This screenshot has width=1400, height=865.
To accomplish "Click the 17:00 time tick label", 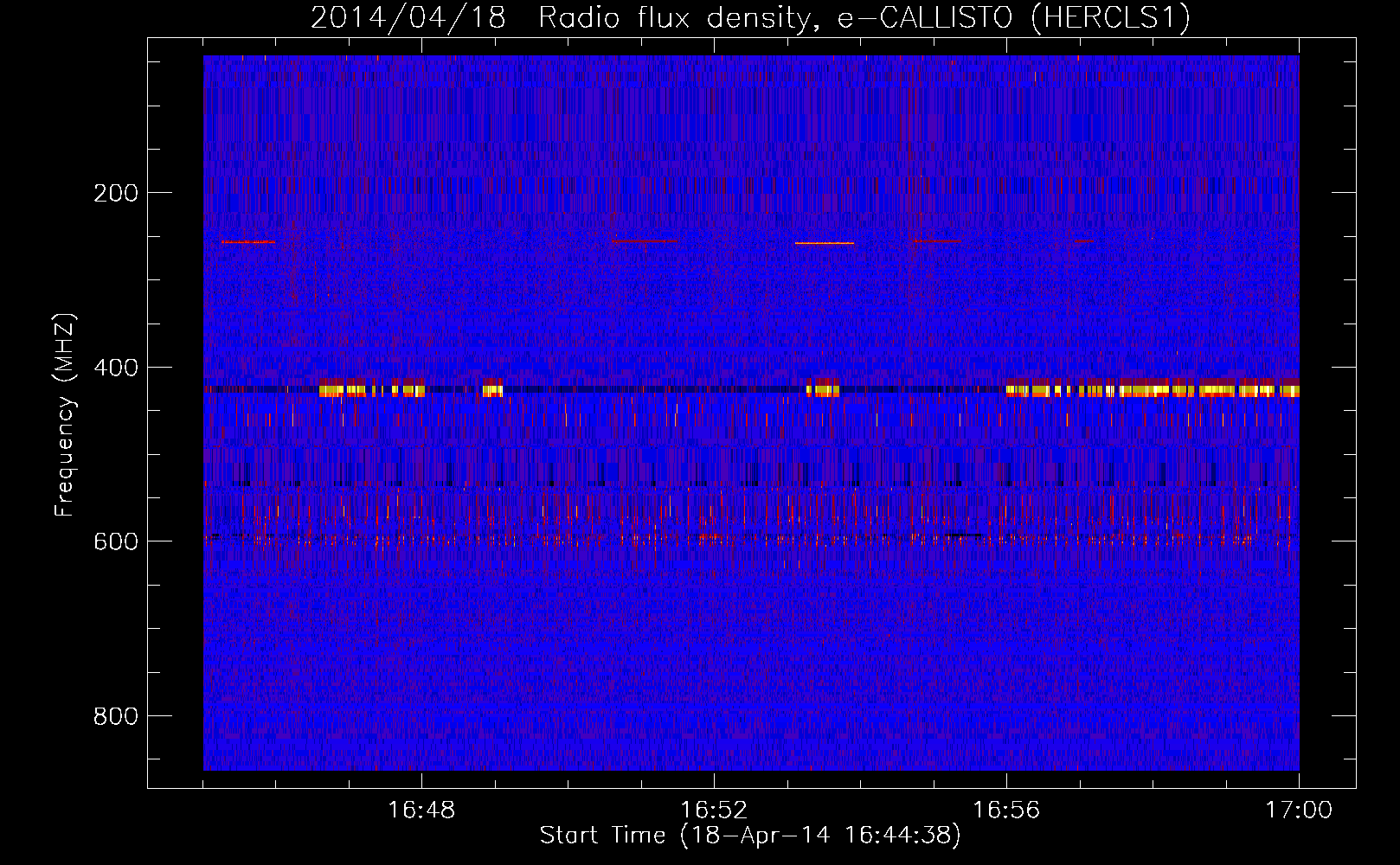I will coord(1299,811).
